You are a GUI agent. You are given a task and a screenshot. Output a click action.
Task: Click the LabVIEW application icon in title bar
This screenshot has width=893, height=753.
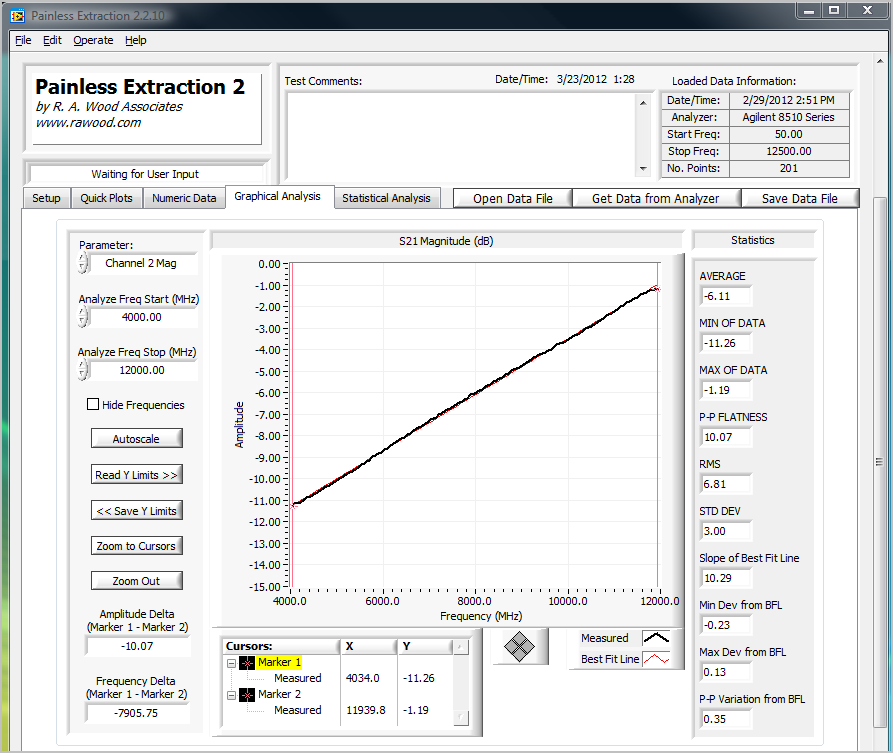(18, 15)
